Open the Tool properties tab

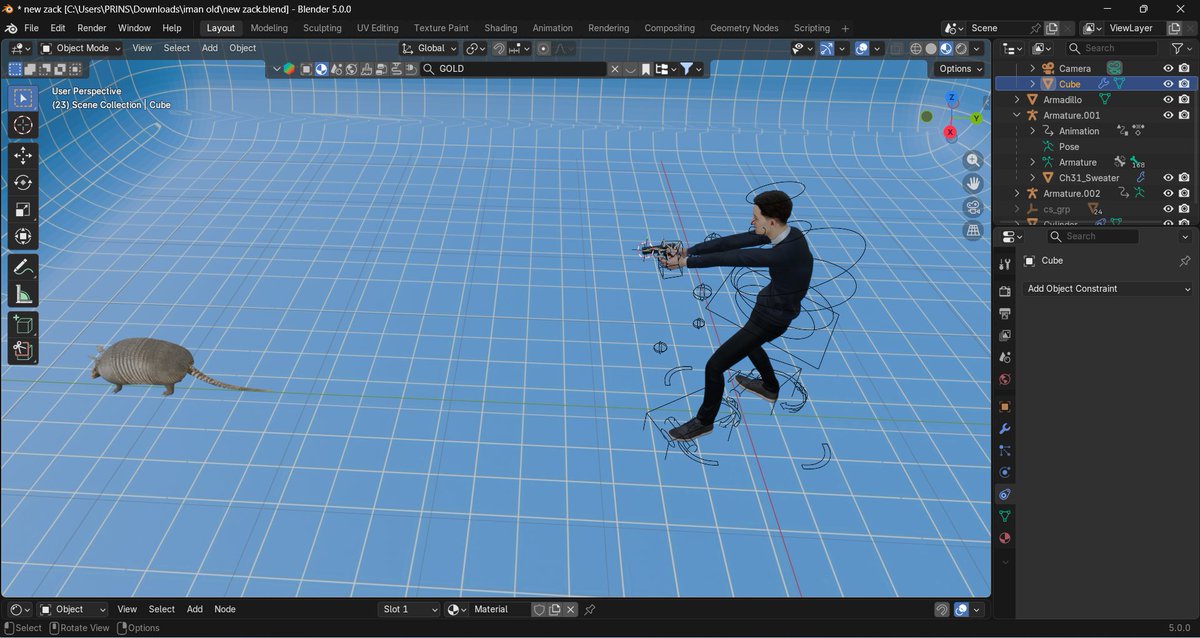tap(1005, 264)
